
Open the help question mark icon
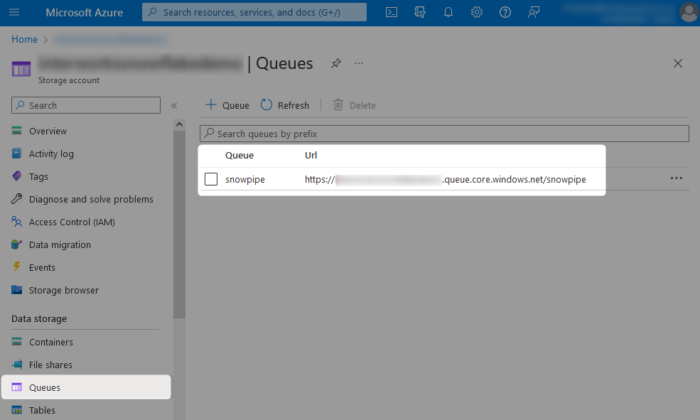[x=505, y=12]
